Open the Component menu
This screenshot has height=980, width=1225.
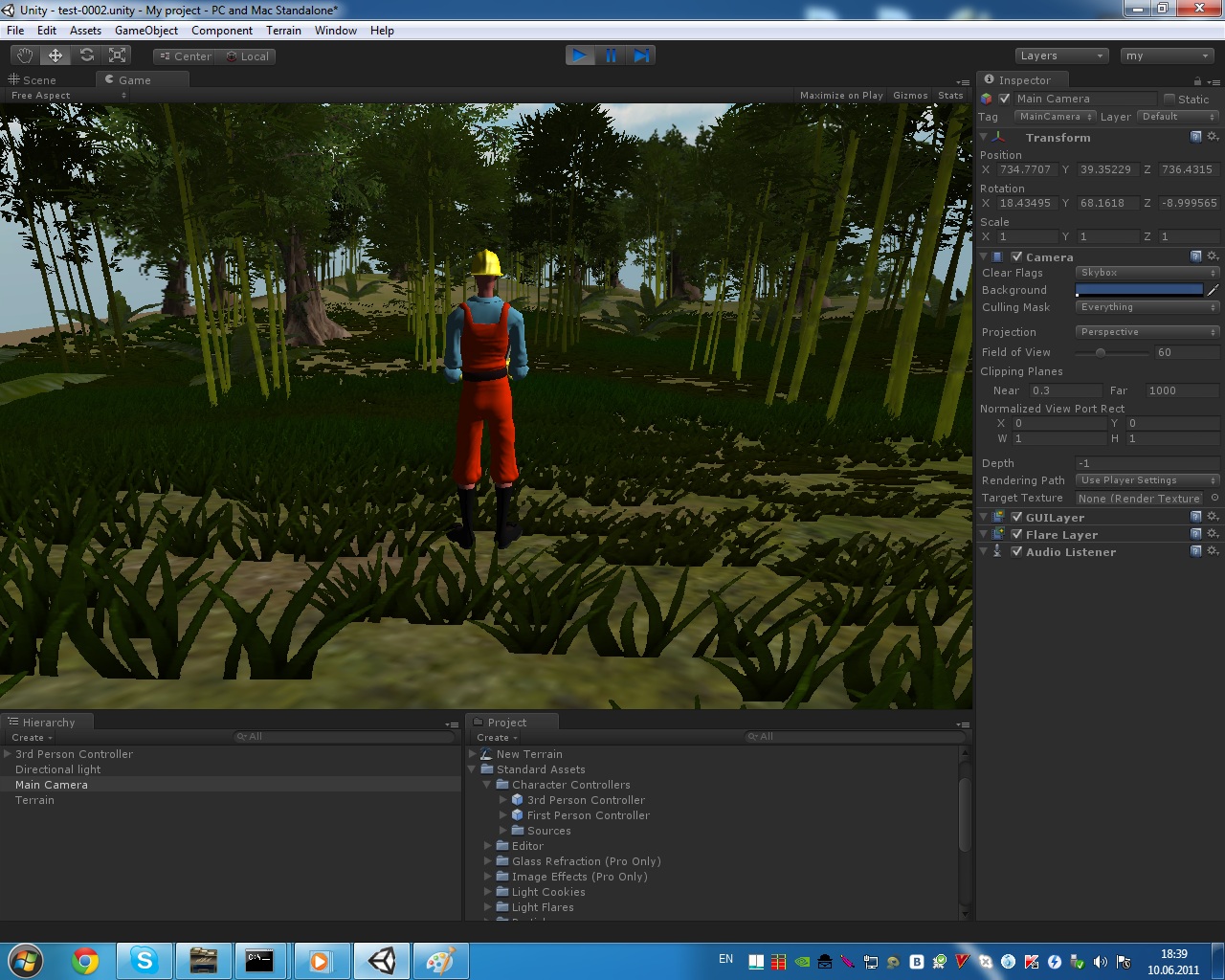click(x=222, y=31)
